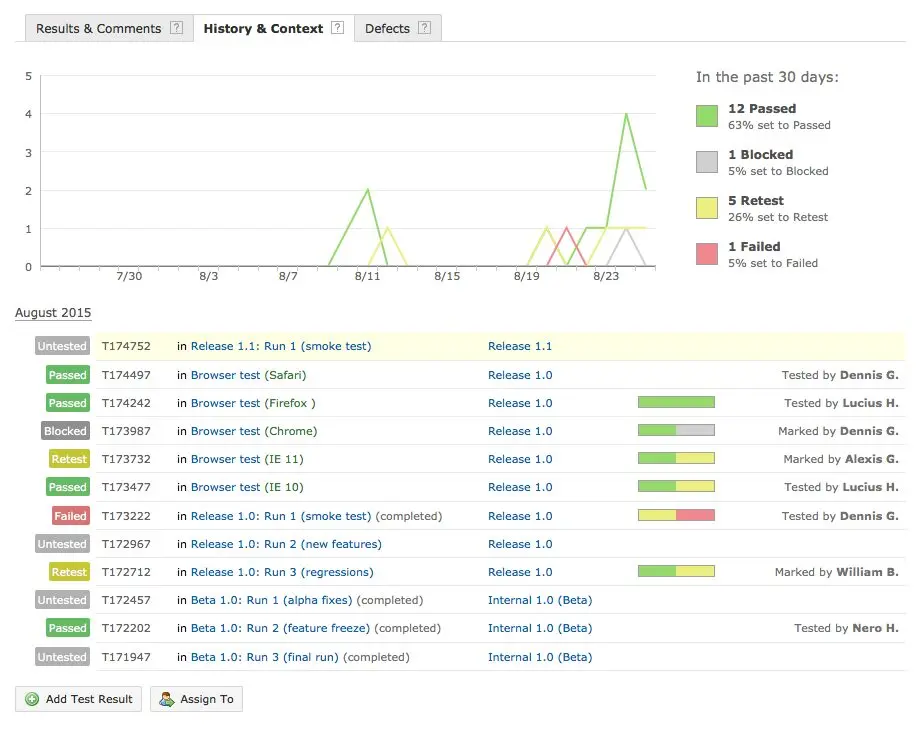
Task: Click the green Passed legend swatch
Action: [707, 116]
